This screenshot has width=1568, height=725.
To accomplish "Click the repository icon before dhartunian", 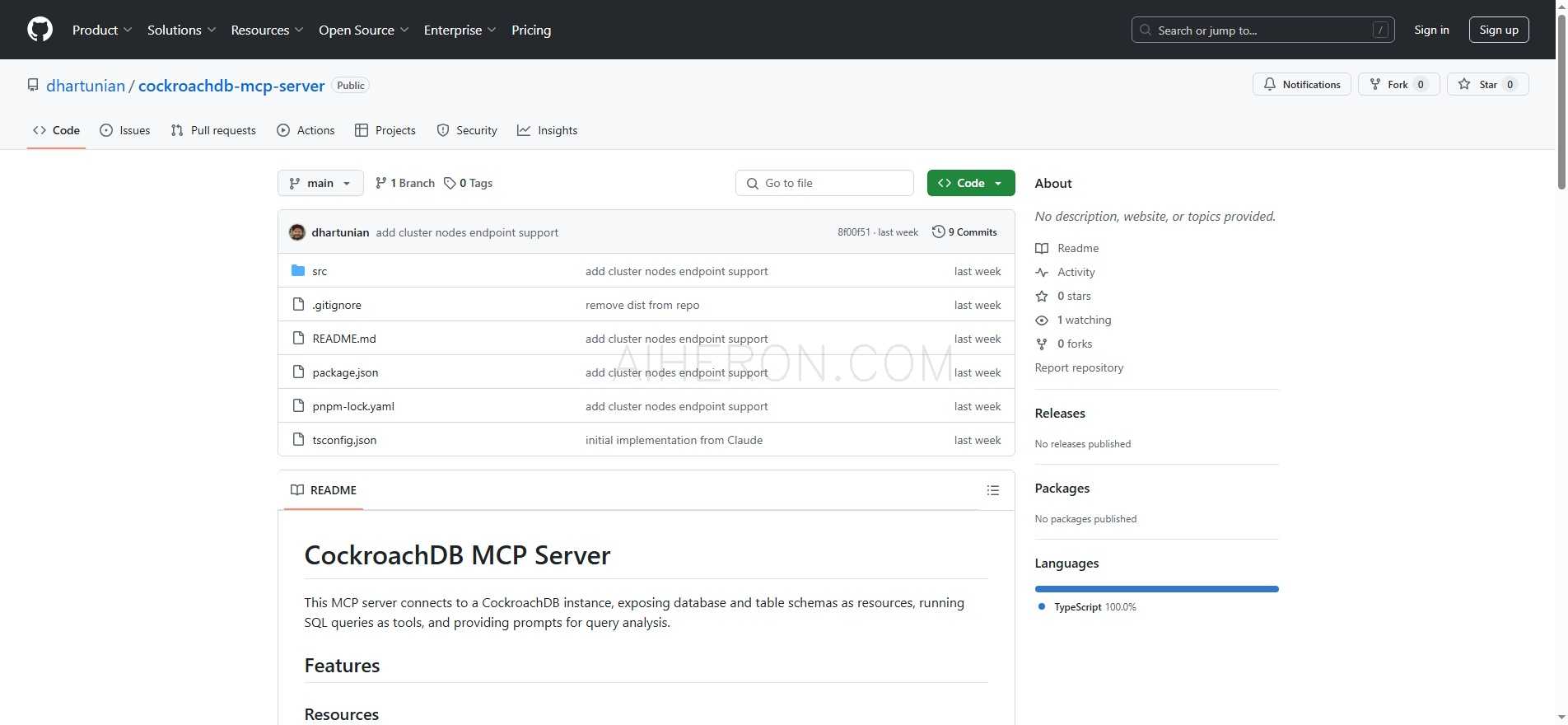I will [33, 86].
